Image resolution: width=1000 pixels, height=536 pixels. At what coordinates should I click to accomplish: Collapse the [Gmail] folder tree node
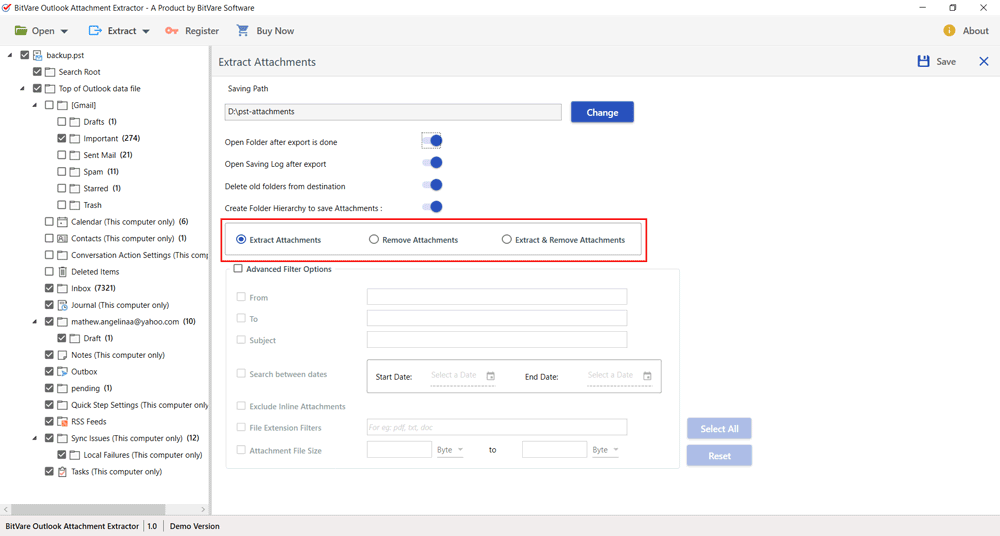35,105
